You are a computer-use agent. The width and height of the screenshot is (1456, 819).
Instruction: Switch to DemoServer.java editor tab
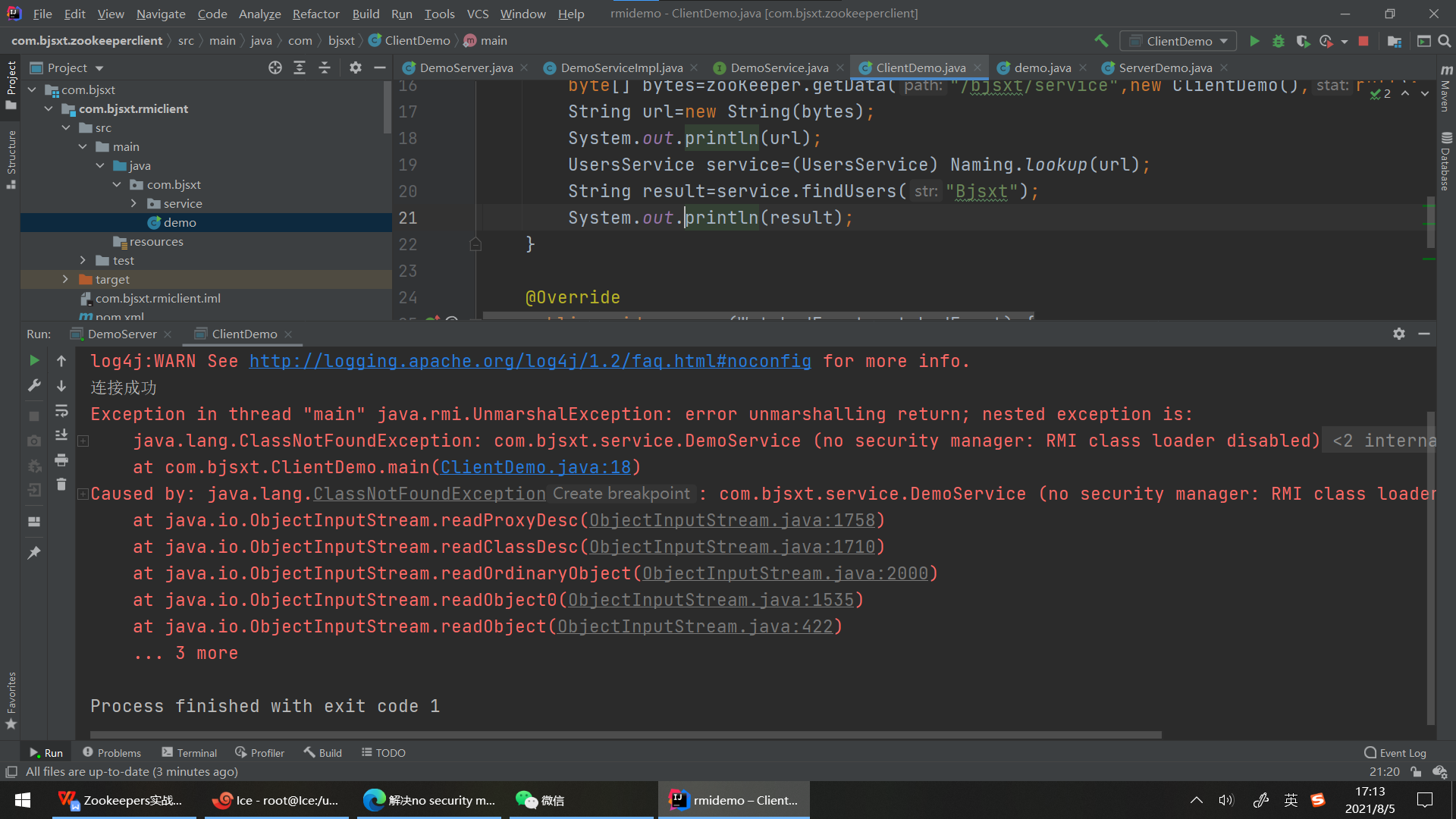[x=466, y=67]
